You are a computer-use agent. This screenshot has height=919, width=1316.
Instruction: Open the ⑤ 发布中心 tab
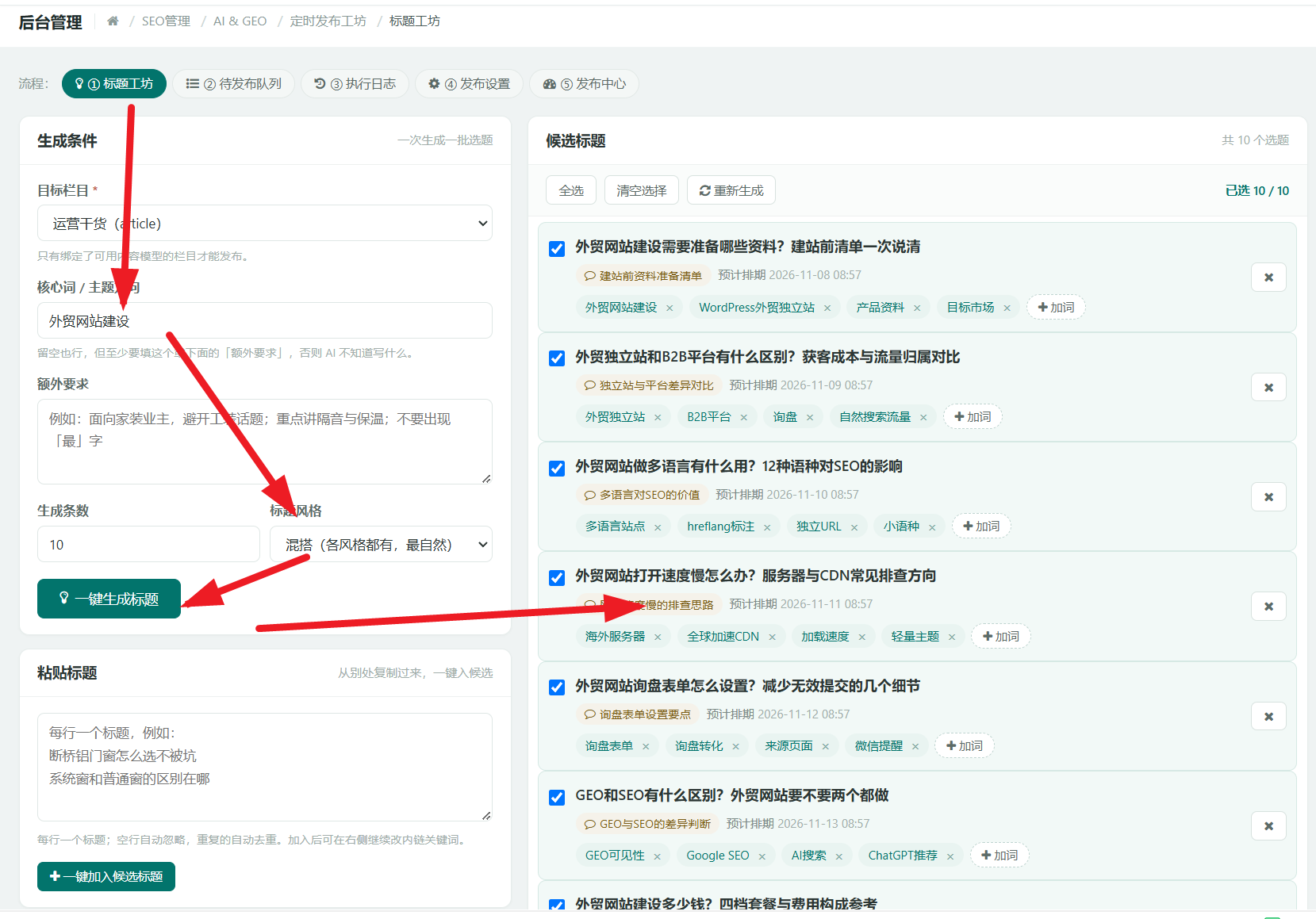pyautogui.click(x=585, y=84)
